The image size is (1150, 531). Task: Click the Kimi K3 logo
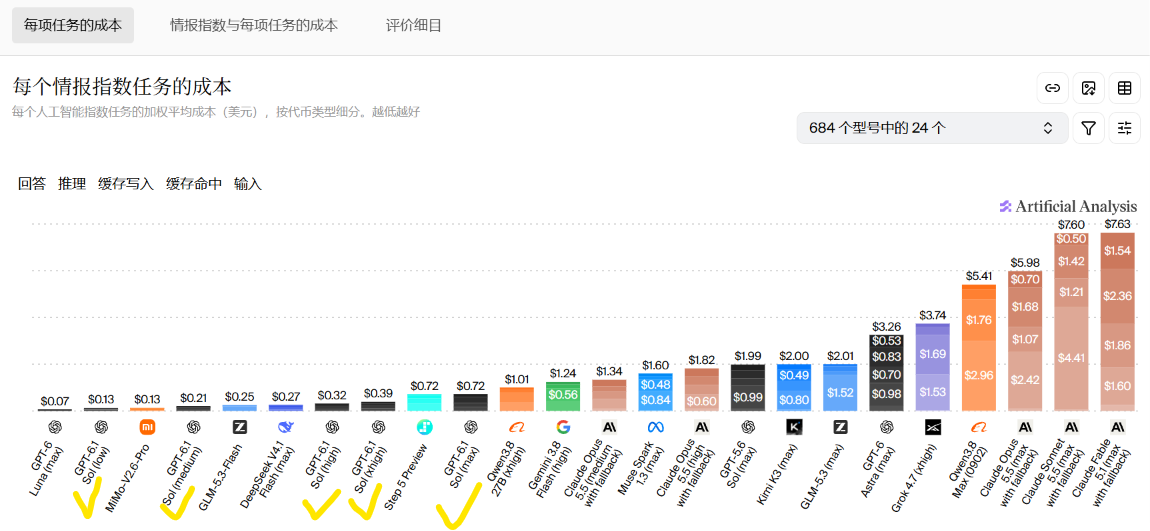tap(794, 427)
